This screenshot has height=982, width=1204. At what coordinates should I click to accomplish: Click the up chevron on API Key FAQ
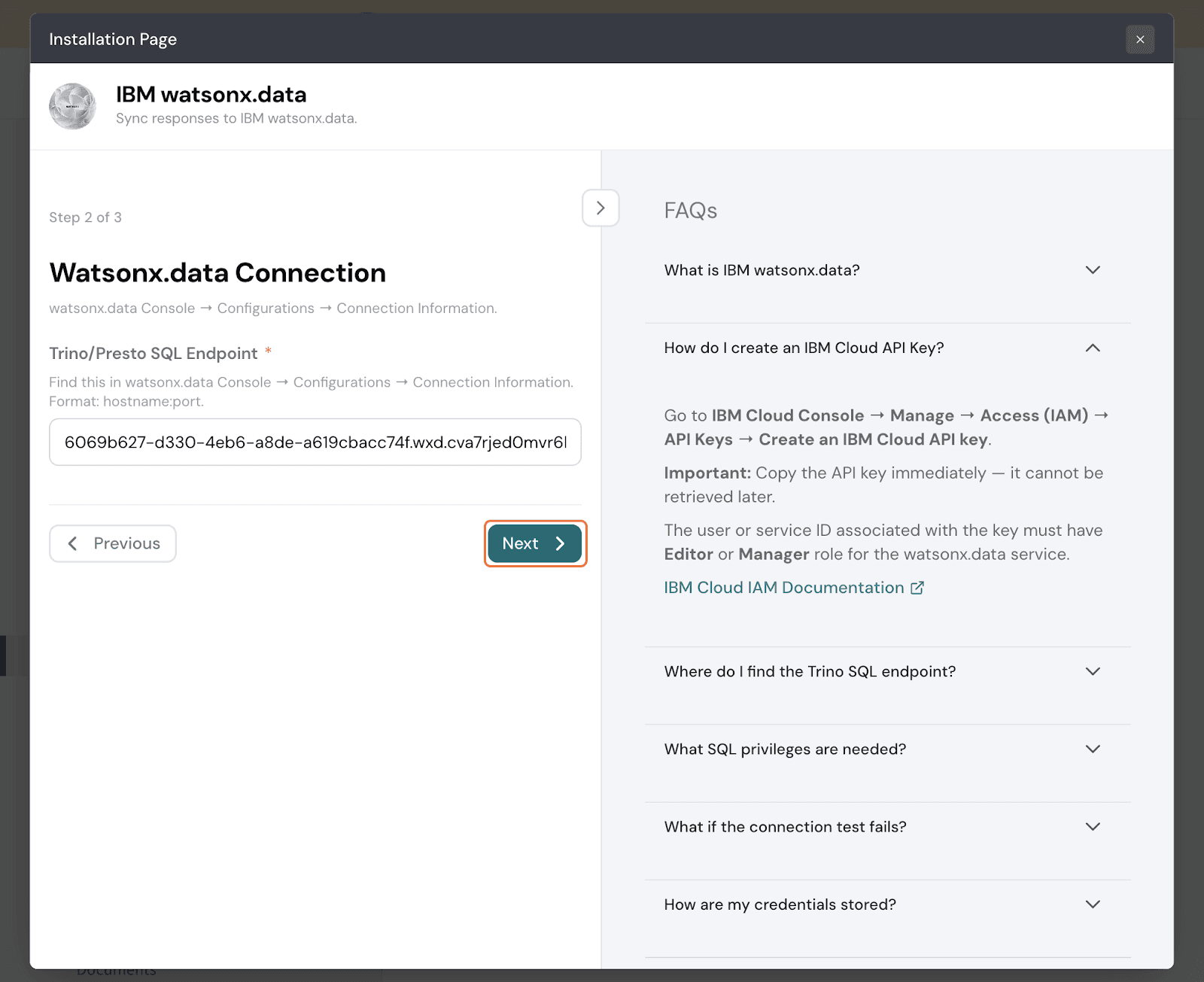(1093, 348)
